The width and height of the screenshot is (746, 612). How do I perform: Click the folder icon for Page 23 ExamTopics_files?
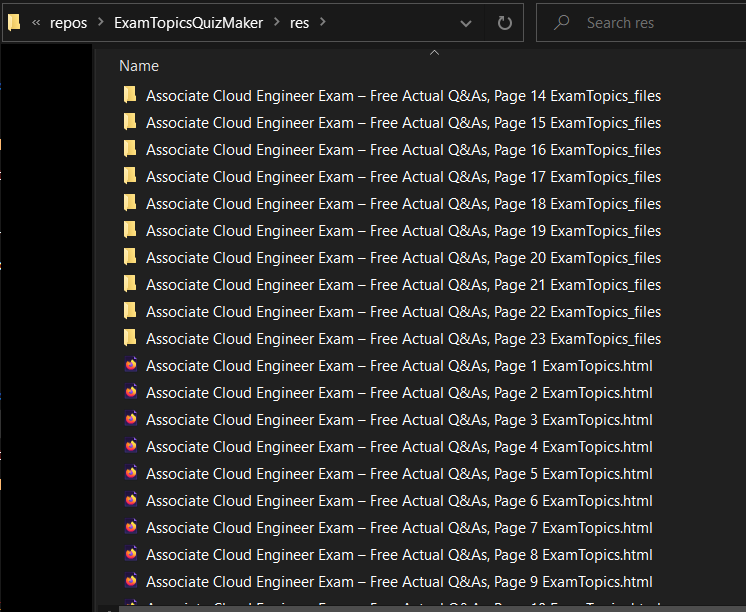pos(130,338)
